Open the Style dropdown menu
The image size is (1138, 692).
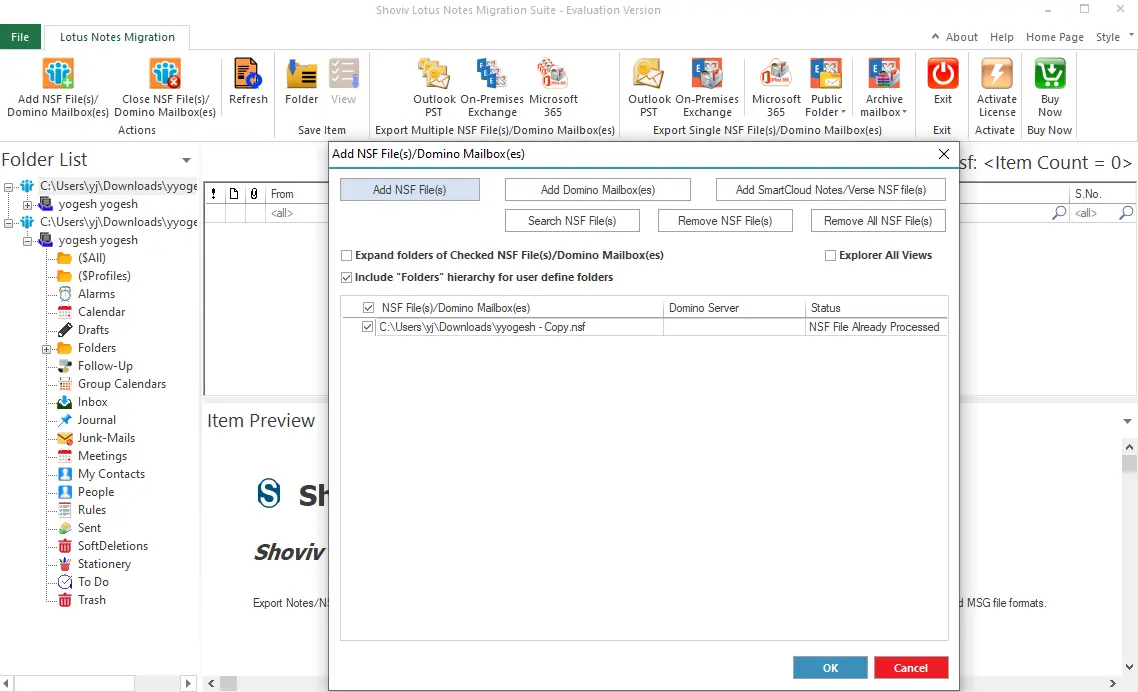pyautogui.click(x=1114, y=37)
